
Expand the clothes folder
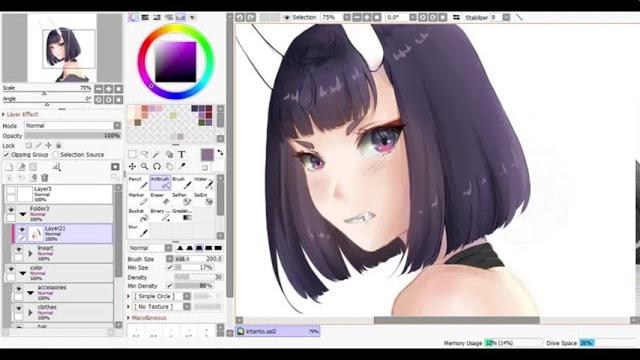click(x=31, y=312)
